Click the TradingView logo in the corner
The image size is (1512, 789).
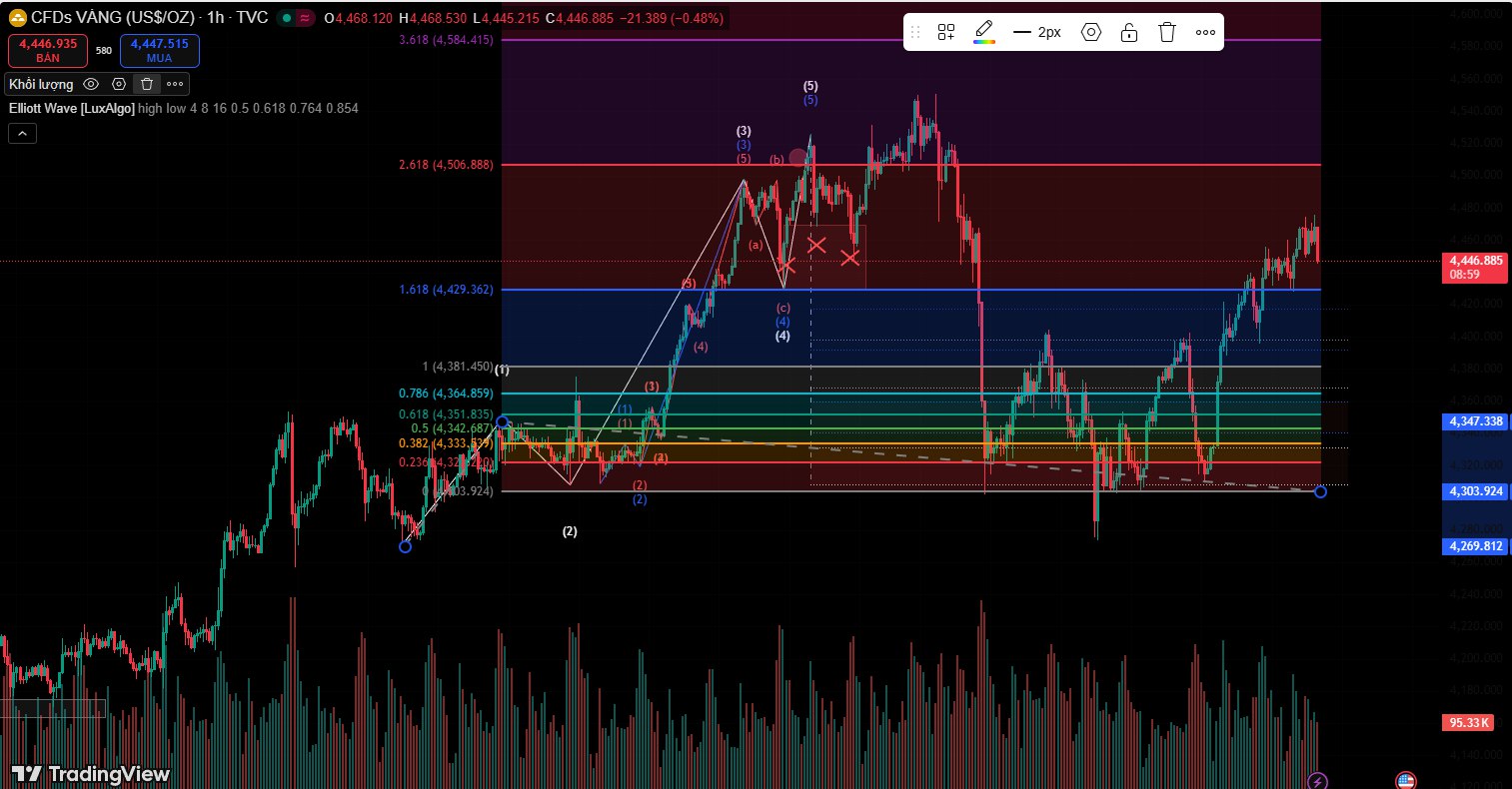[87, 773]
